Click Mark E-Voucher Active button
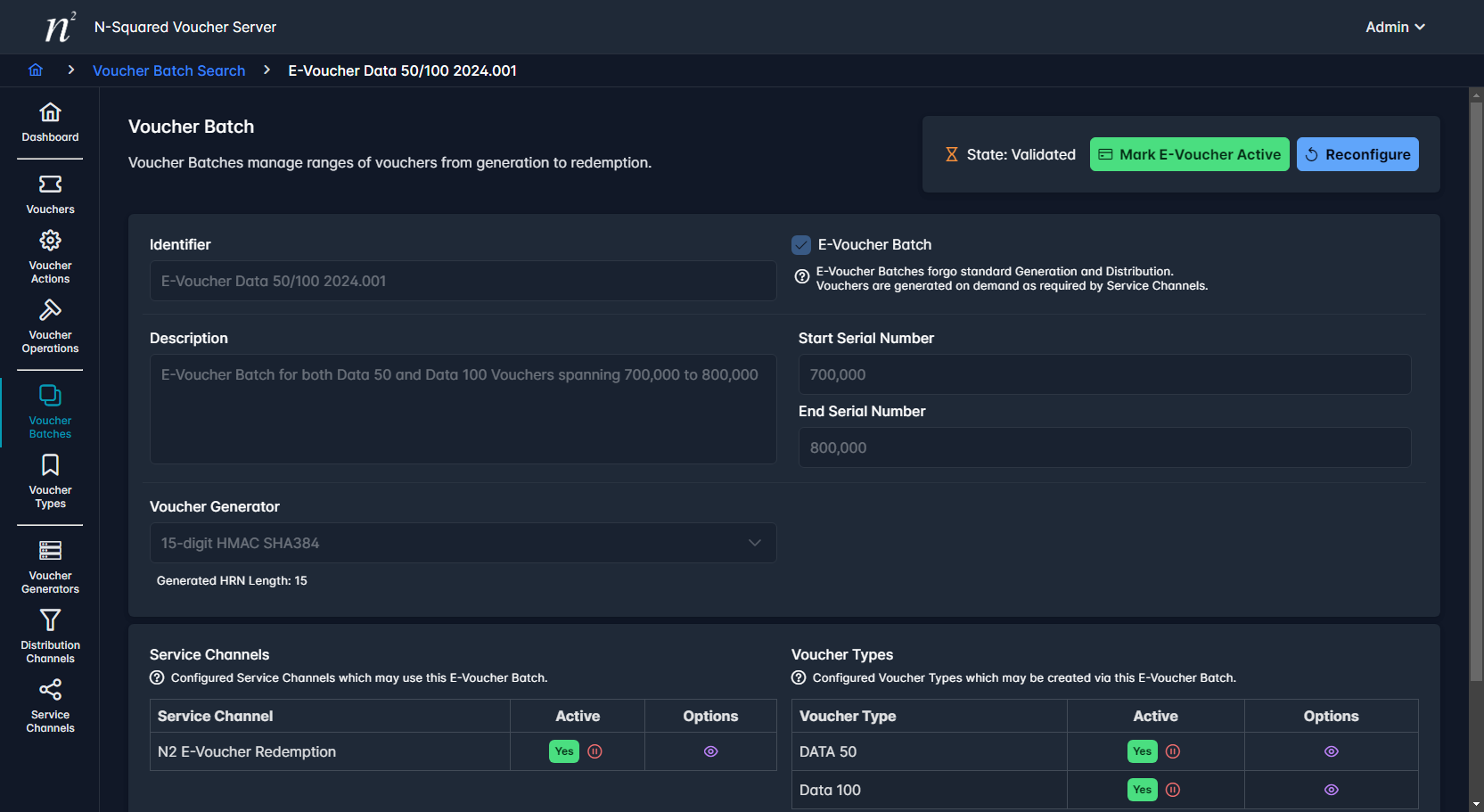The image size is (1484, 812). coord(1189,154)
